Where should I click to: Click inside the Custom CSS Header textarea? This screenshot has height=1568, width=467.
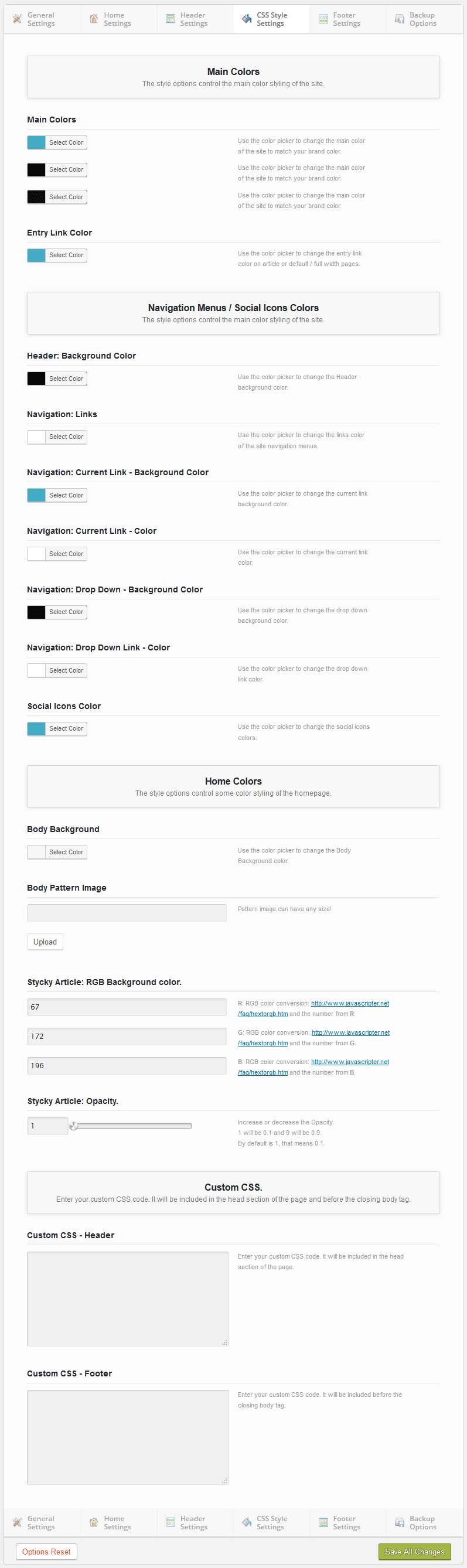click(127, 1298)
